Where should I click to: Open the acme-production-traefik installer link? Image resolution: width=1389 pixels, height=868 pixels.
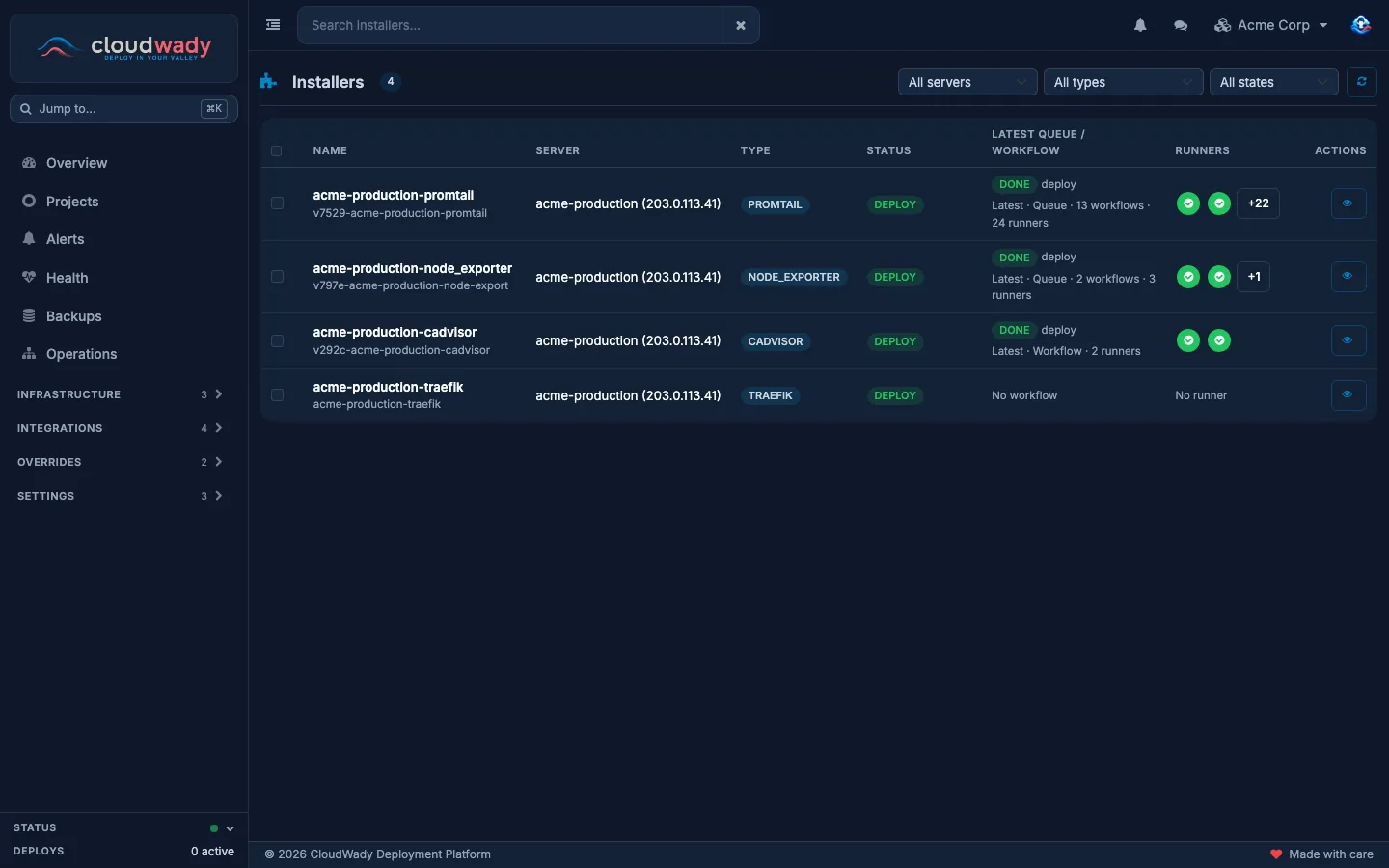click(388, 387)
